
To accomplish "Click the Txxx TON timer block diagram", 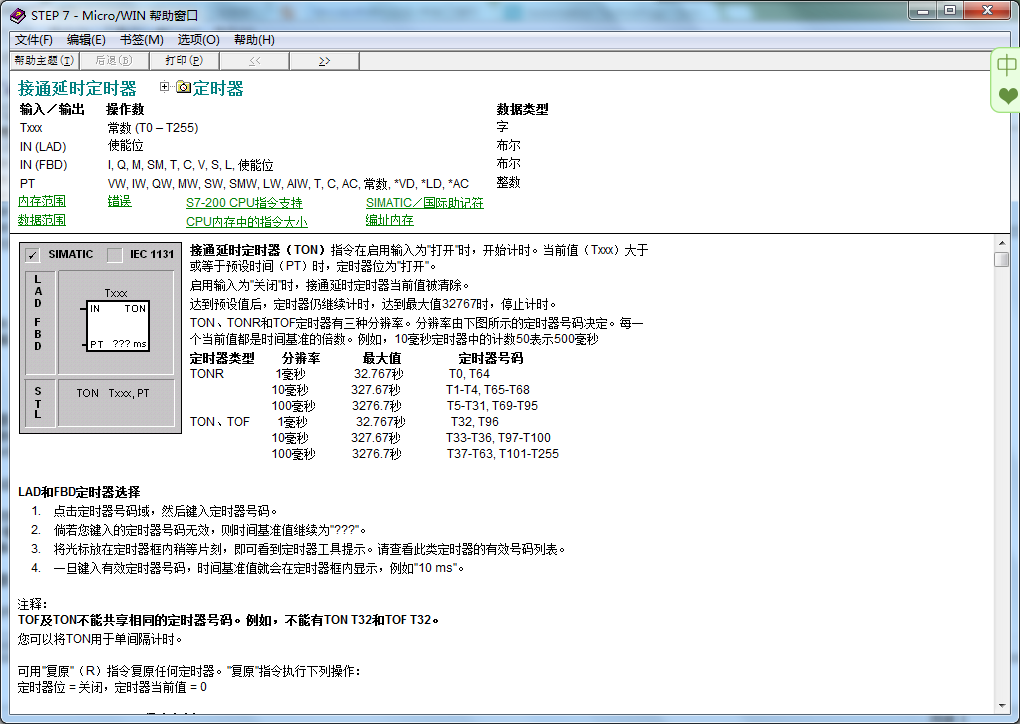I will point(116,320).
